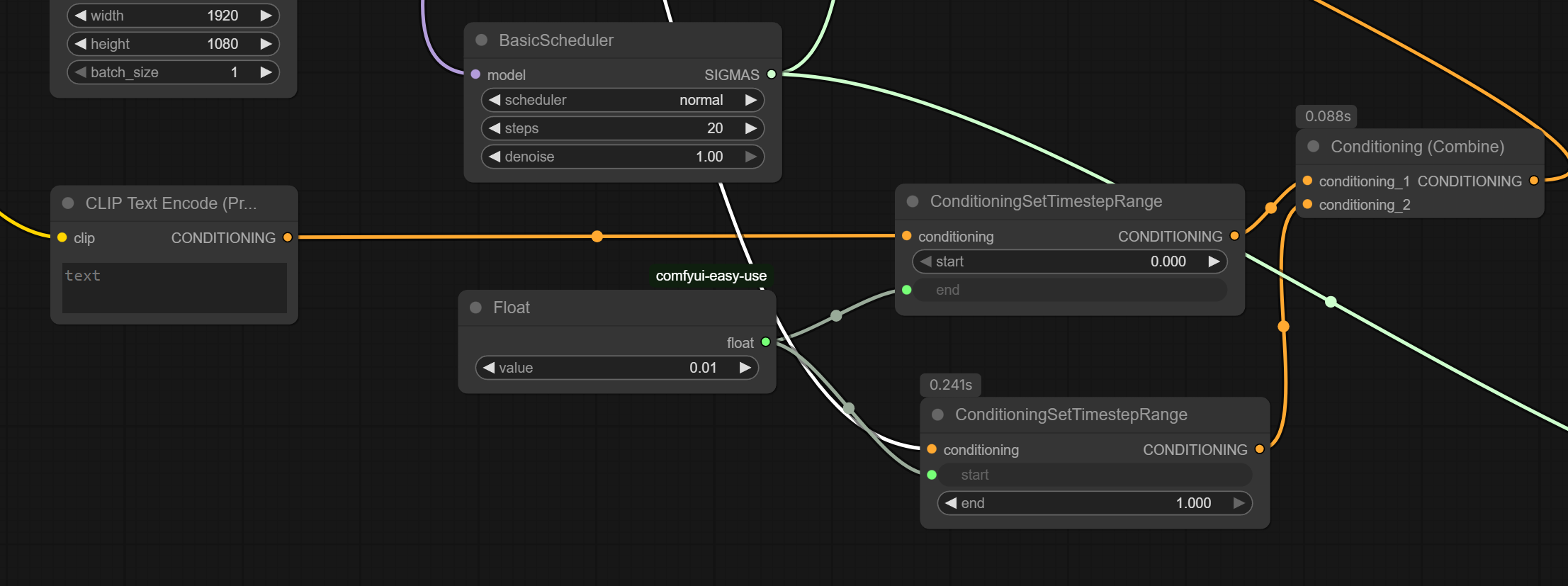Click the steps value field showing 20

coord(623,128)
